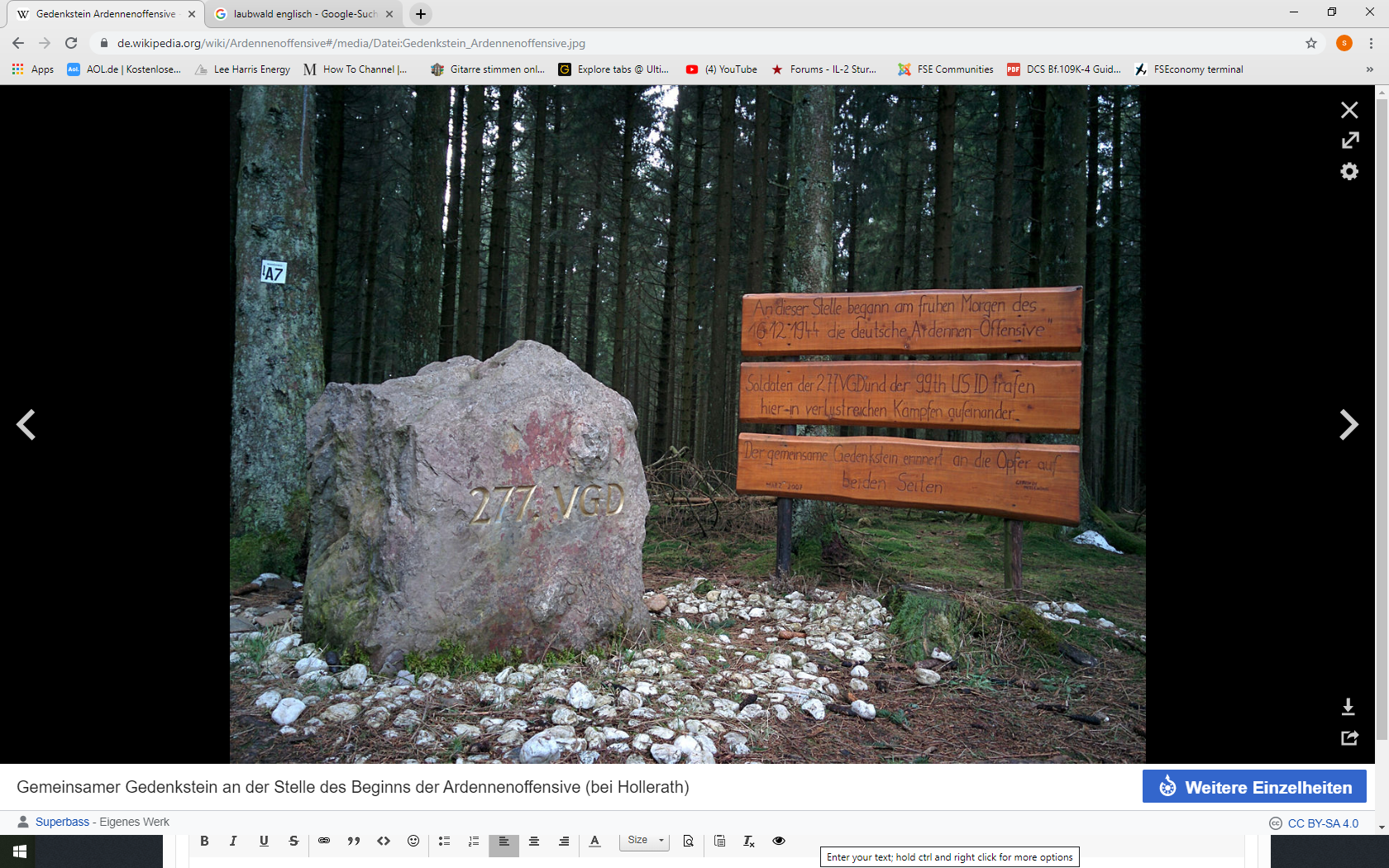Open a new browser tab
Viewport: 1389px width, 868px height.
tap(421, 14)
